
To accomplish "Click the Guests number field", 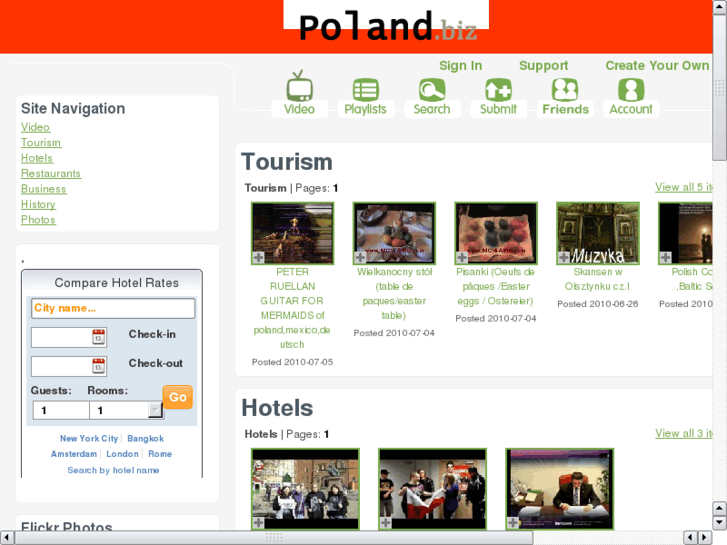I will [61, 410].
